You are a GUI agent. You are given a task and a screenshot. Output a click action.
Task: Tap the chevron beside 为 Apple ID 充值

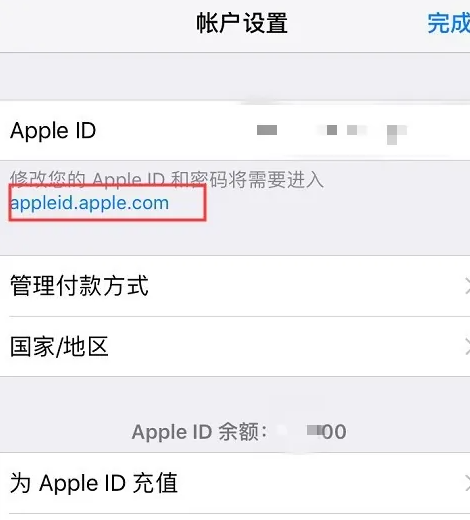tap(467, 483)
